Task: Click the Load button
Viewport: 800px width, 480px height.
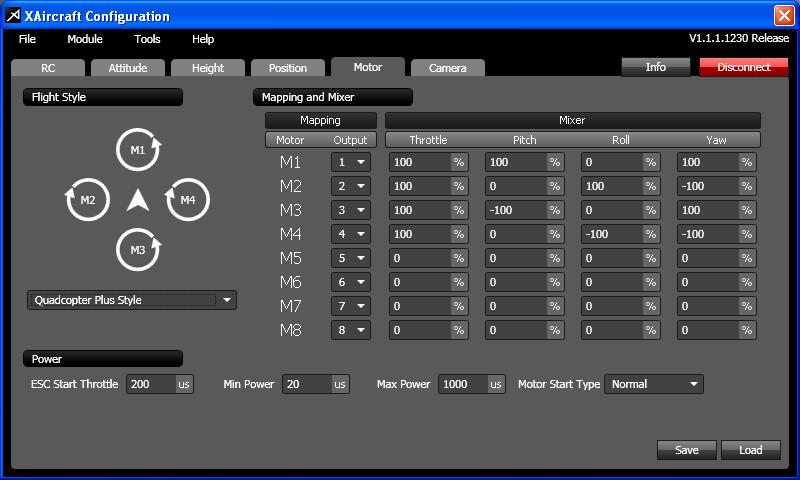Action: point(751,450)
